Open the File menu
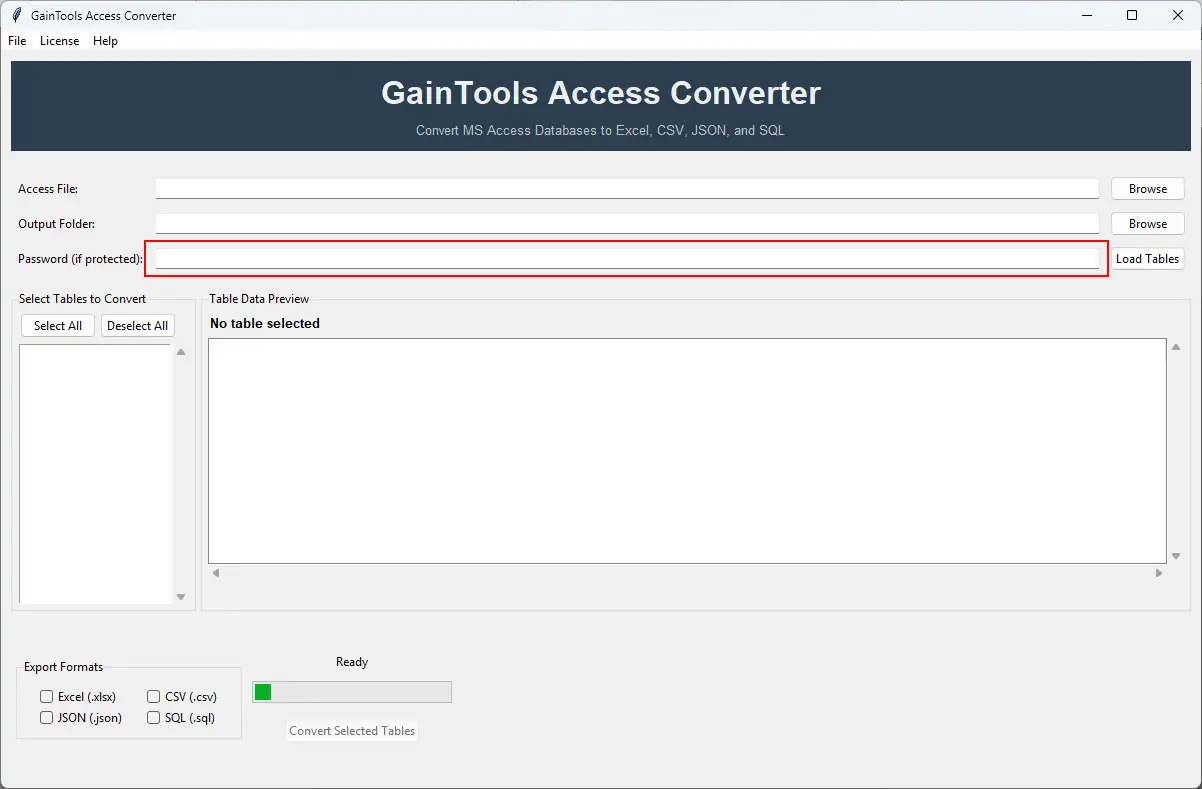Viewport: 1202px width, 789px height. coord(17,41)
